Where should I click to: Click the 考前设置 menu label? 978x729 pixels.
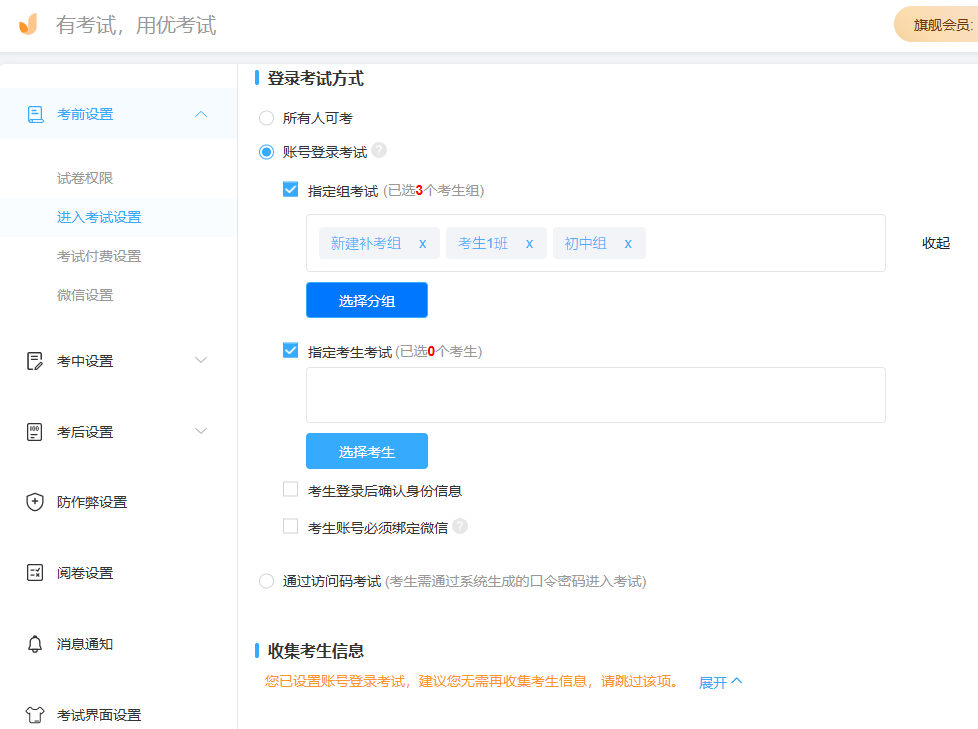coord(85,115)
